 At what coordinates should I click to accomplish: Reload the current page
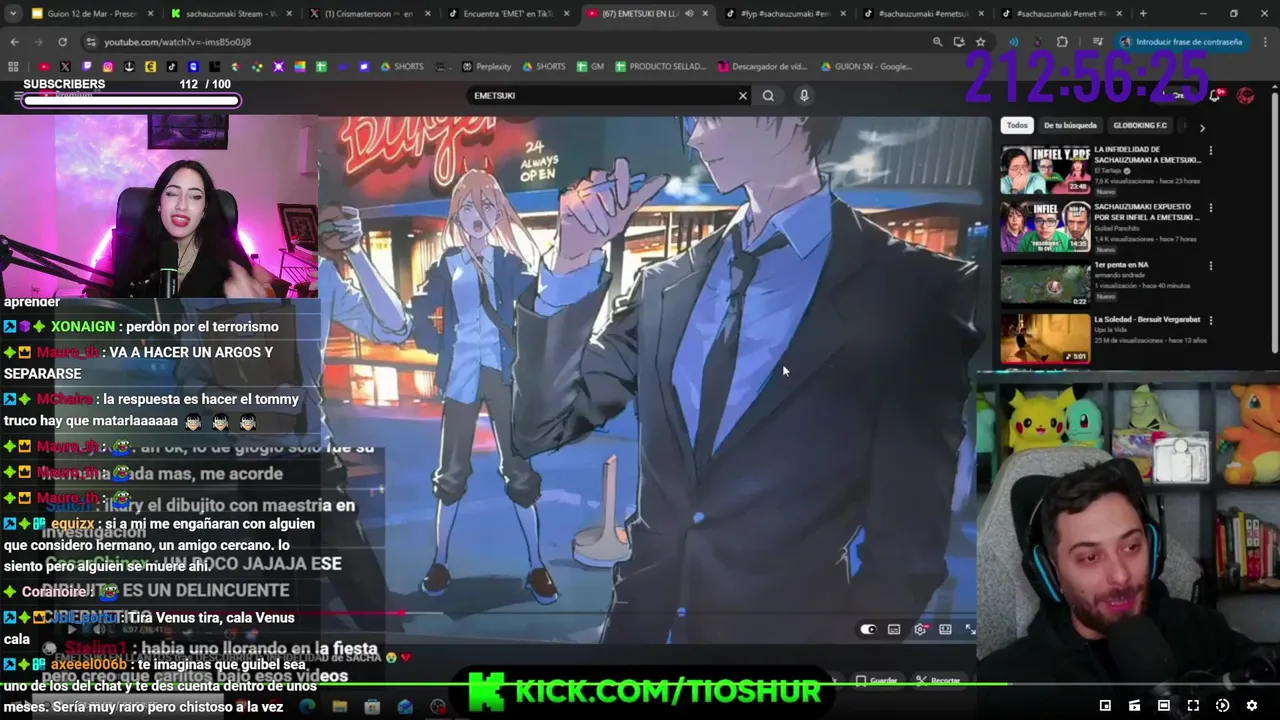62,42
